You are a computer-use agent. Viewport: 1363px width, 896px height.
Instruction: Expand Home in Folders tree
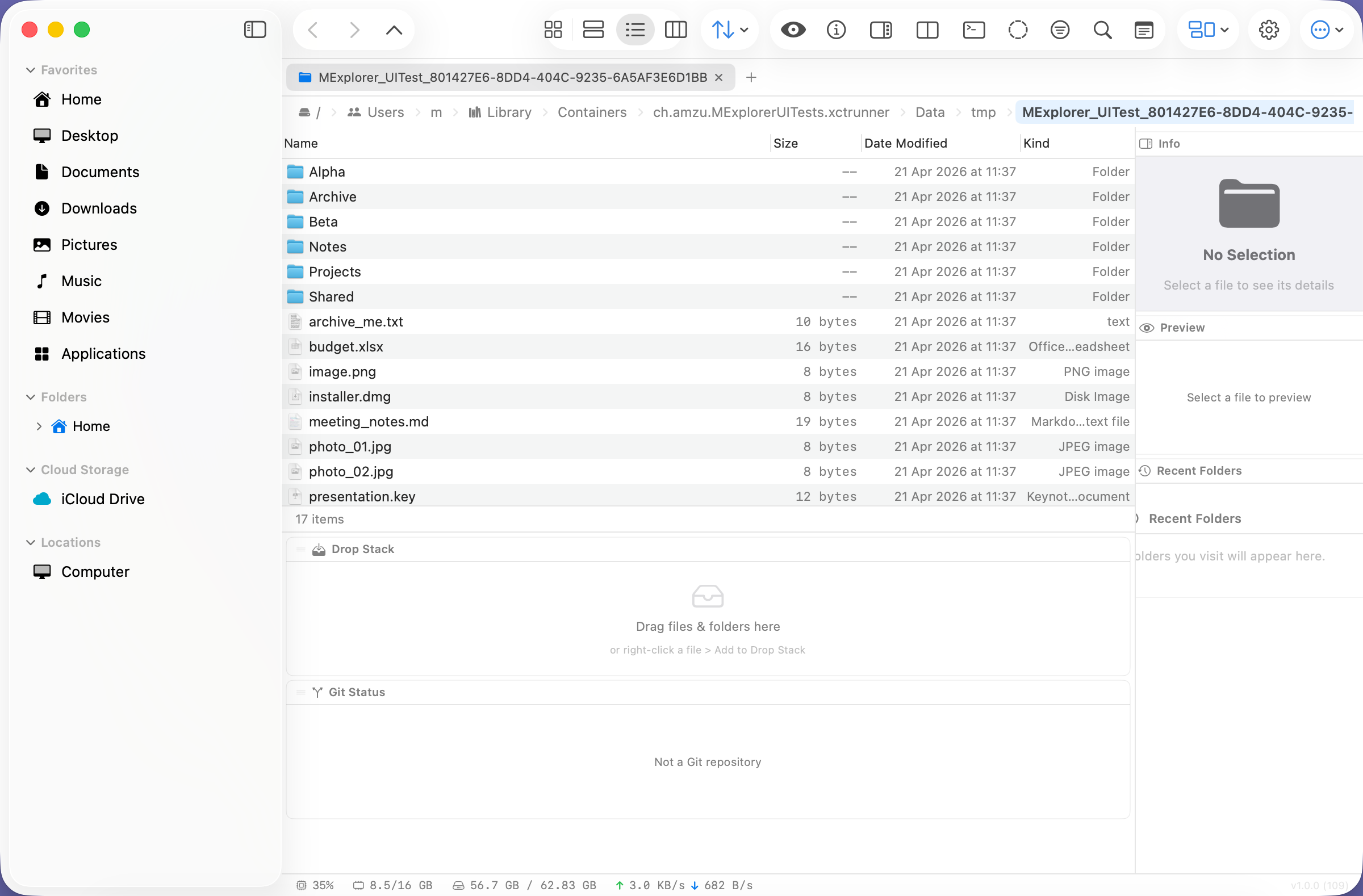39,426
